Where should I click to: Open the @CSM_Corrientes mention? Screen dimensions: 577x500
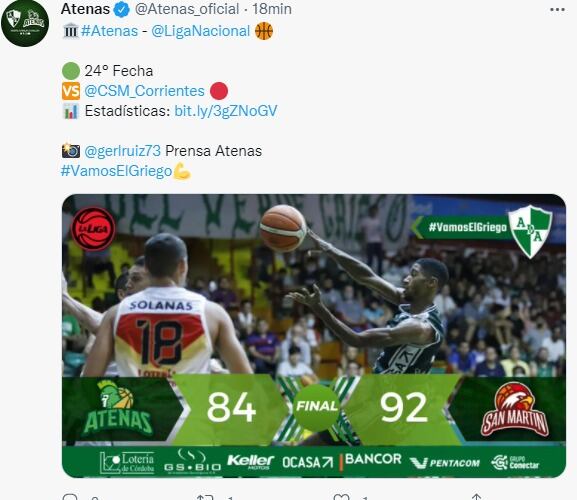click(x=144, y=91)
